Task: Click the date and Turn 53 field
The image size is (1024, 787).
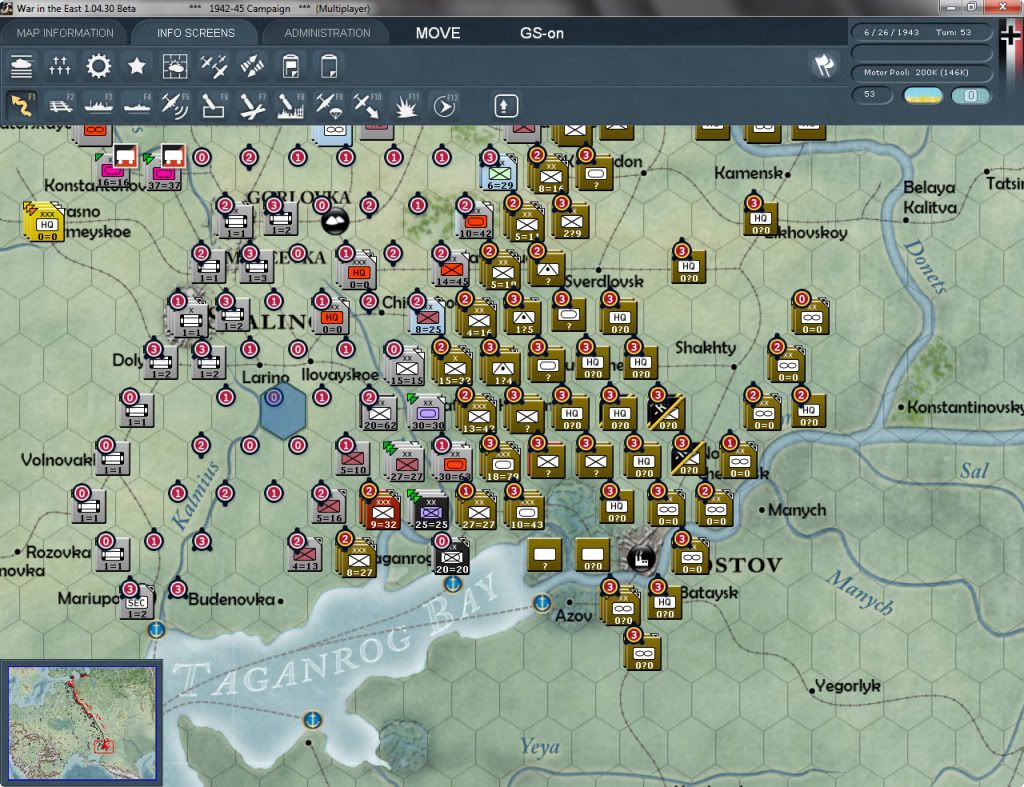Action: 921,32
